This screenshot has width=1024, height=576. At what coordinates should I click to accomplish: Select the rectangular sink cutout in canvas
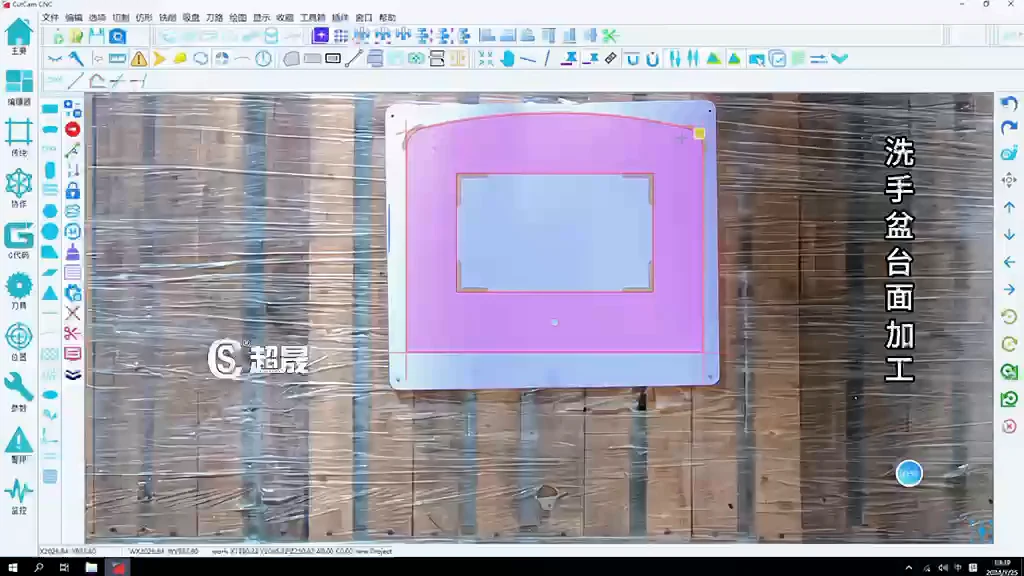click(x=554, y=232)
